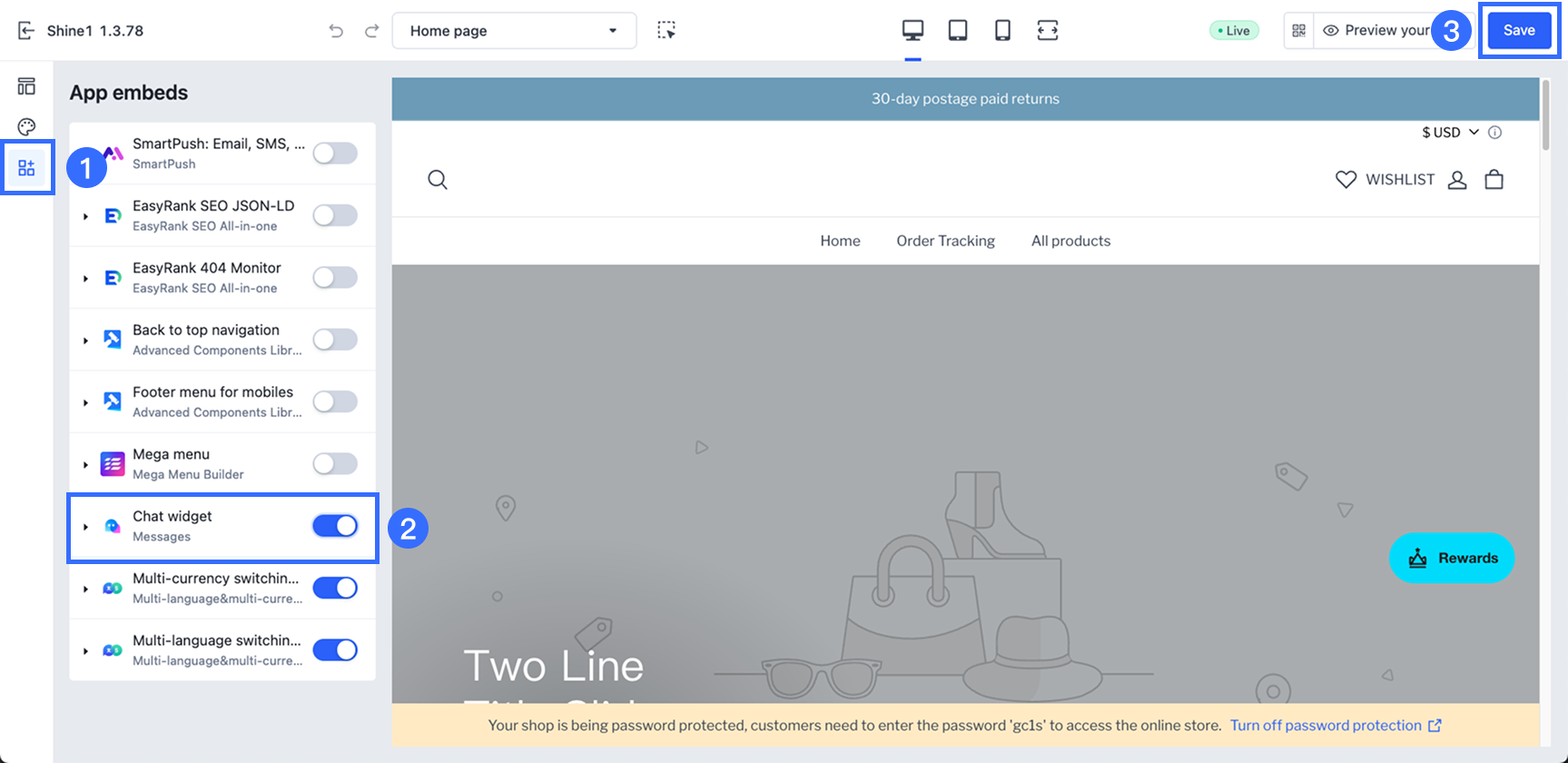Enable the EasyRank SEO JSON-LD toggle
Screen dimensions: 1568x763
[335, 215]
